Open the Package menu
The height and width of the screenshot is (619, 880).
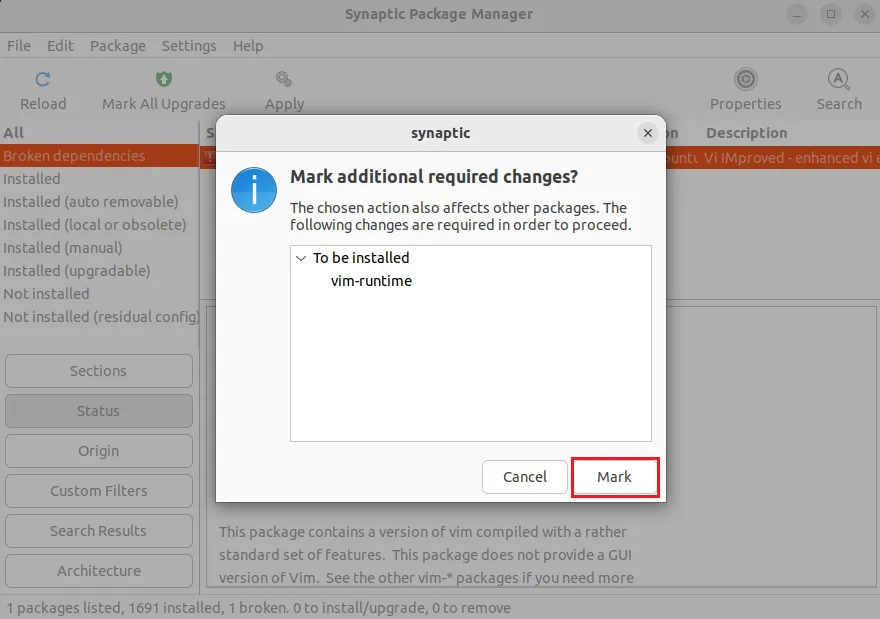click(x=118, y=46)
